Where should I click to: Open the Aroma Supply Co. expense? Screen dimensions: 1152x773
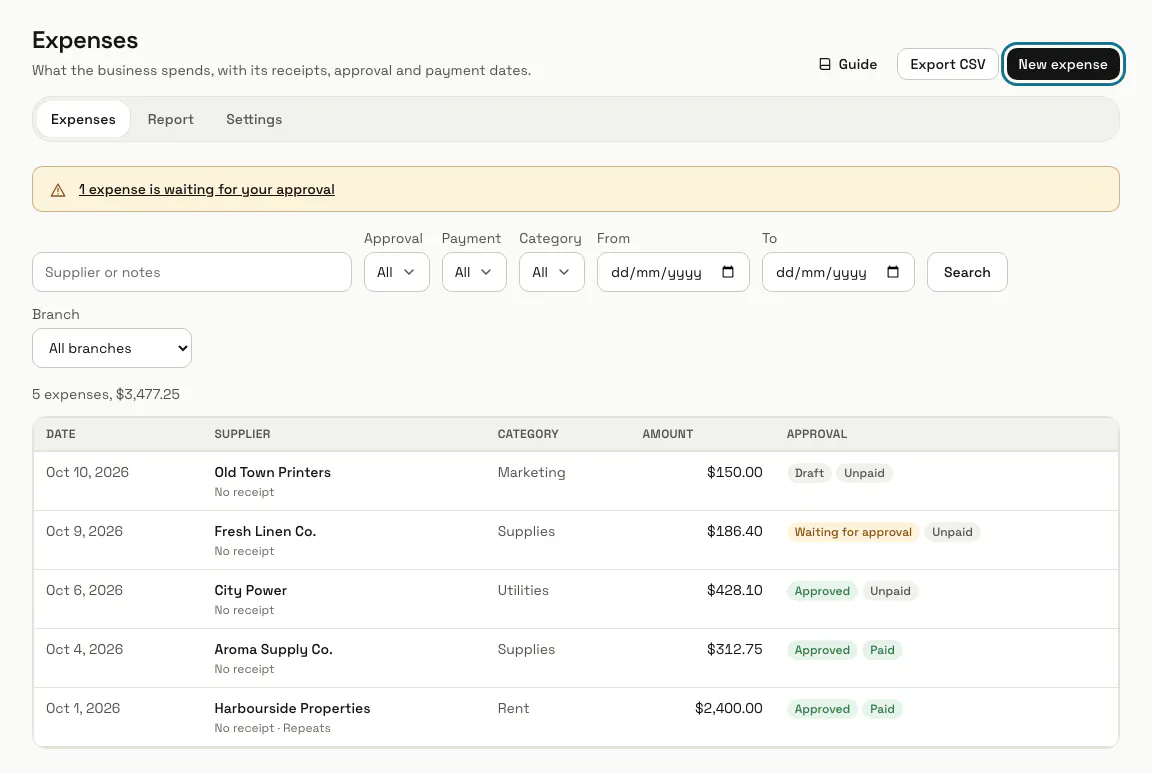coord(273,650)
